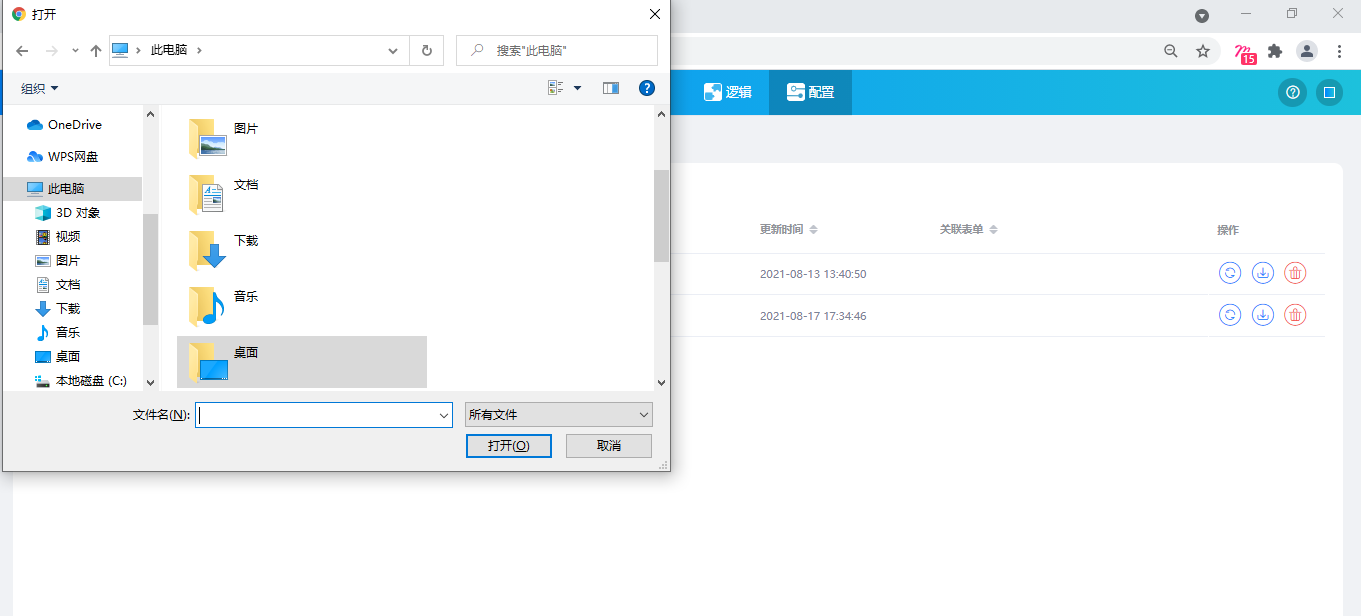The height and width of the screenshot is (616, 1361).
Task: Click the help question mark icon in the blue header
Action: [x=1292, y=93]
